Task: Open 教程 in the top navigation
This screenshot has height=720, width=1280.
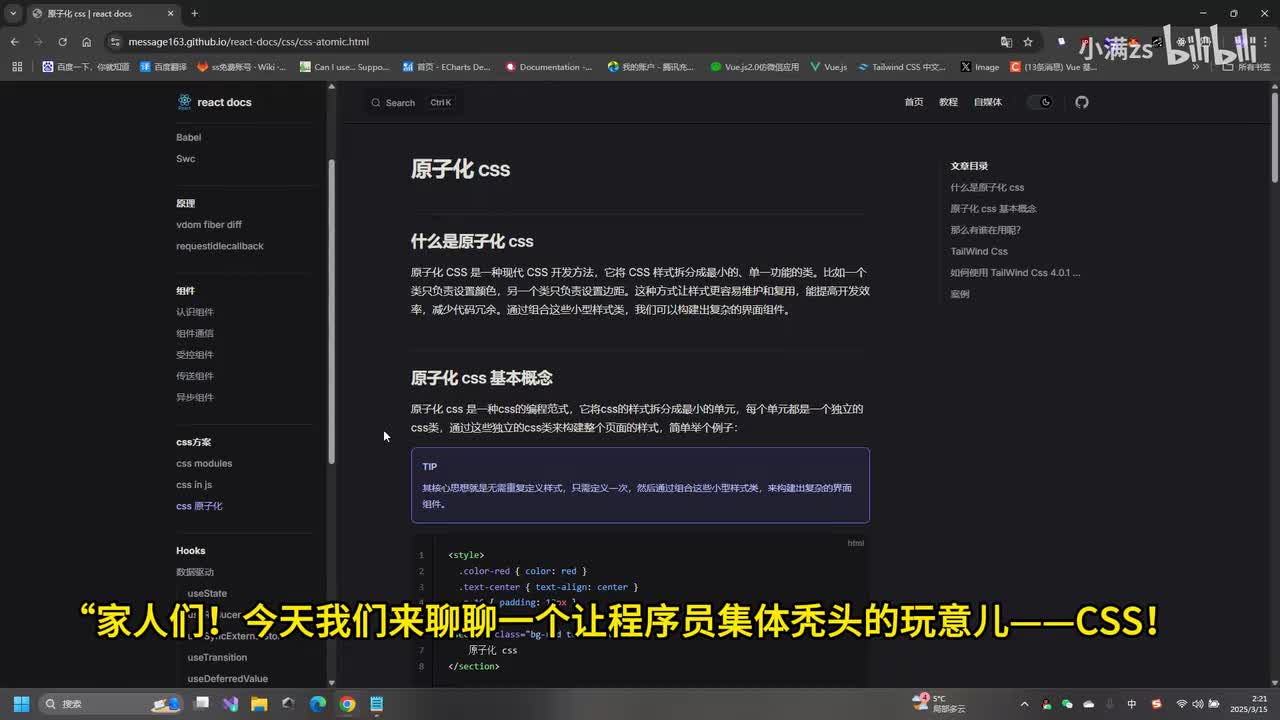Action: click(948, 102)
